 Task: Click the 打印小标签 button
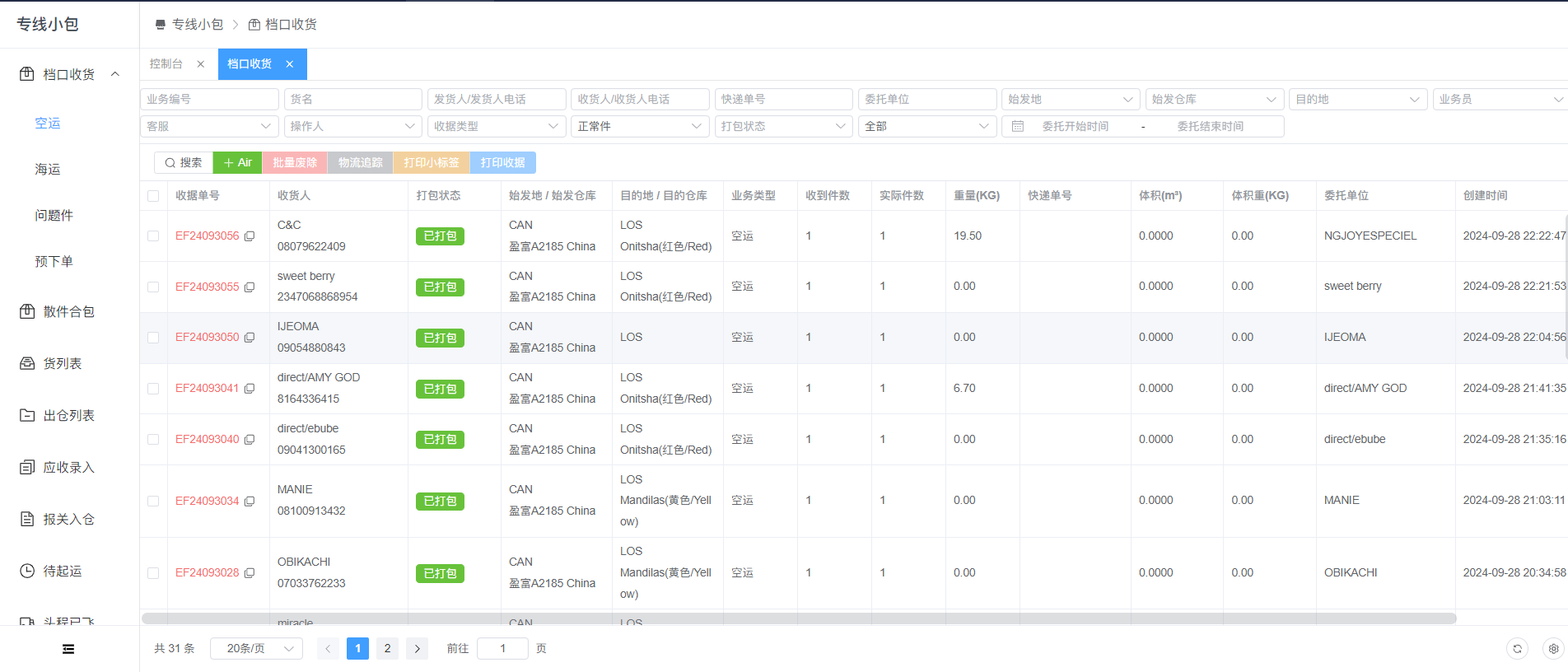tap(432, 163)
